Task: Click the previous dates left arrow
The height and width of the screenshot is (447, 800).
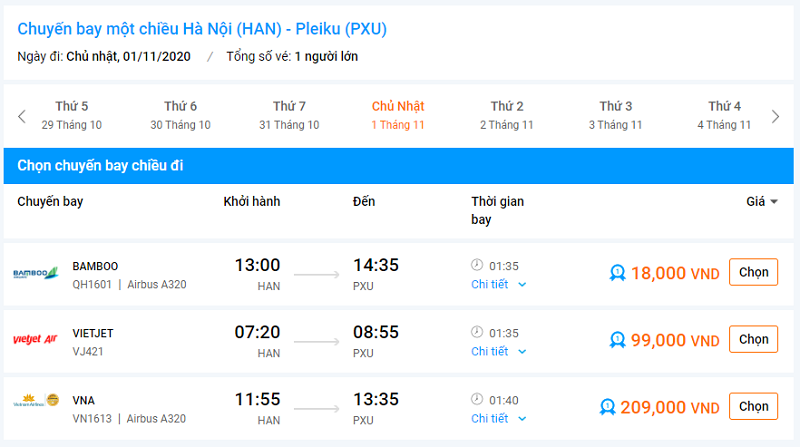Action: (x=22, y=116)
